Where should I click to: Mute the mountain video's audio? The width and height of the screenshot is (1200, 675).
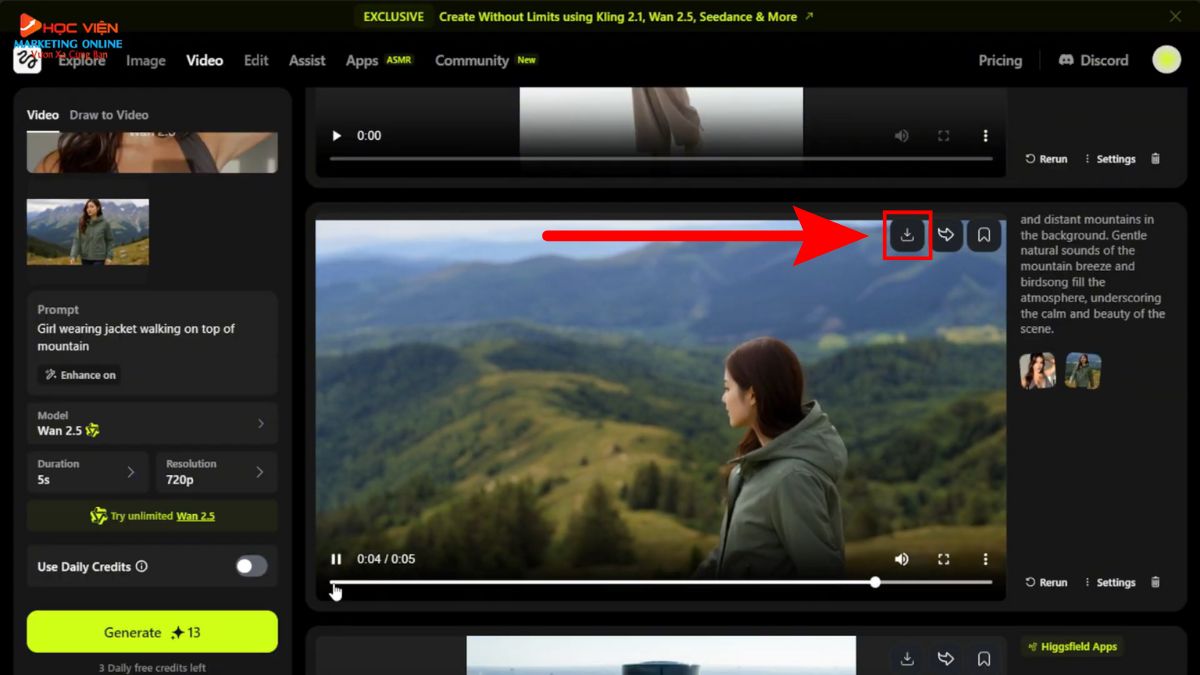(901, 559)
